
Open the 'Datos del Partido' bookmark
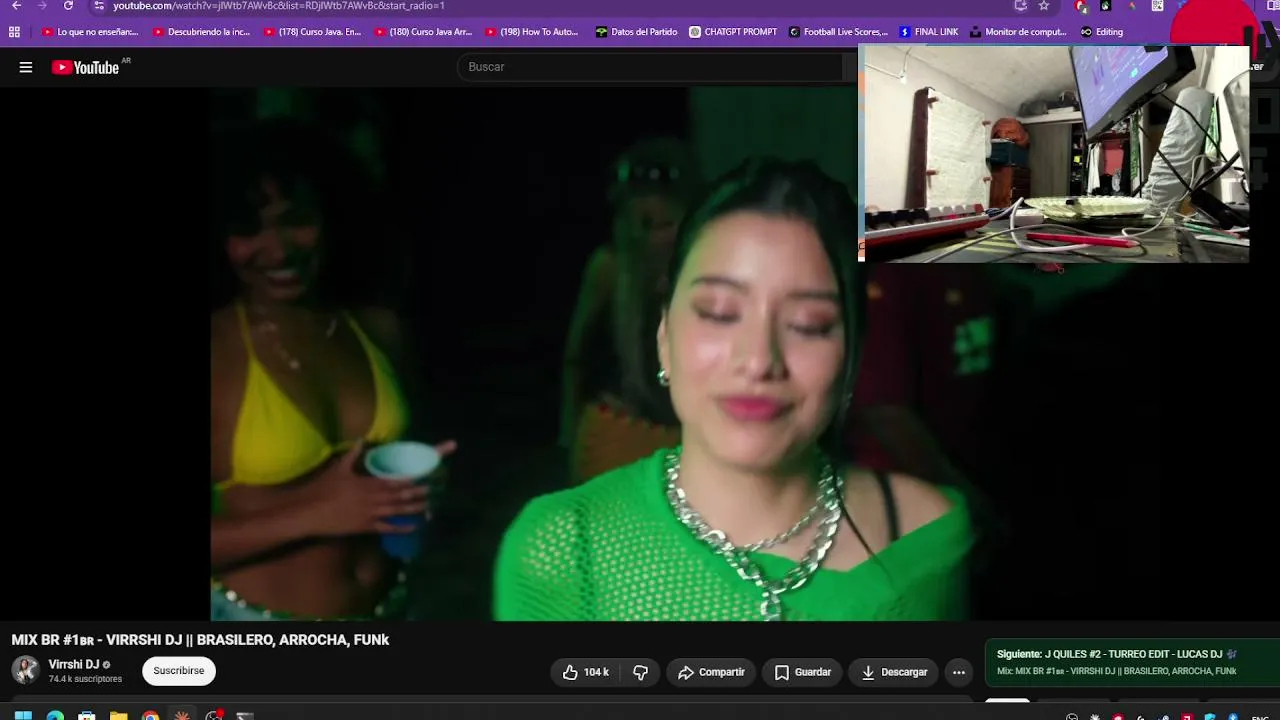pyautogui.click(x=636, y=32)
